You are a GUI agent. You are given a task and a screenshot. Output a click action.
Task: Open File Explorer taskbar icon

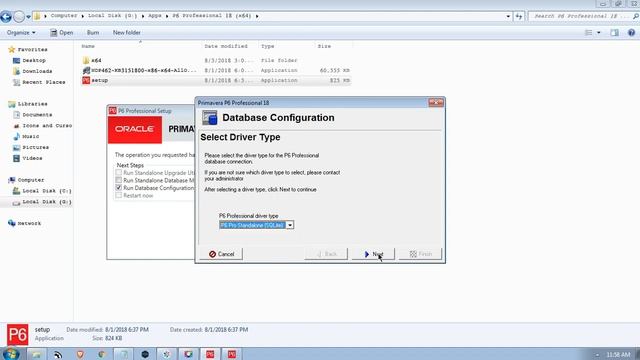[x=36, y=354]
